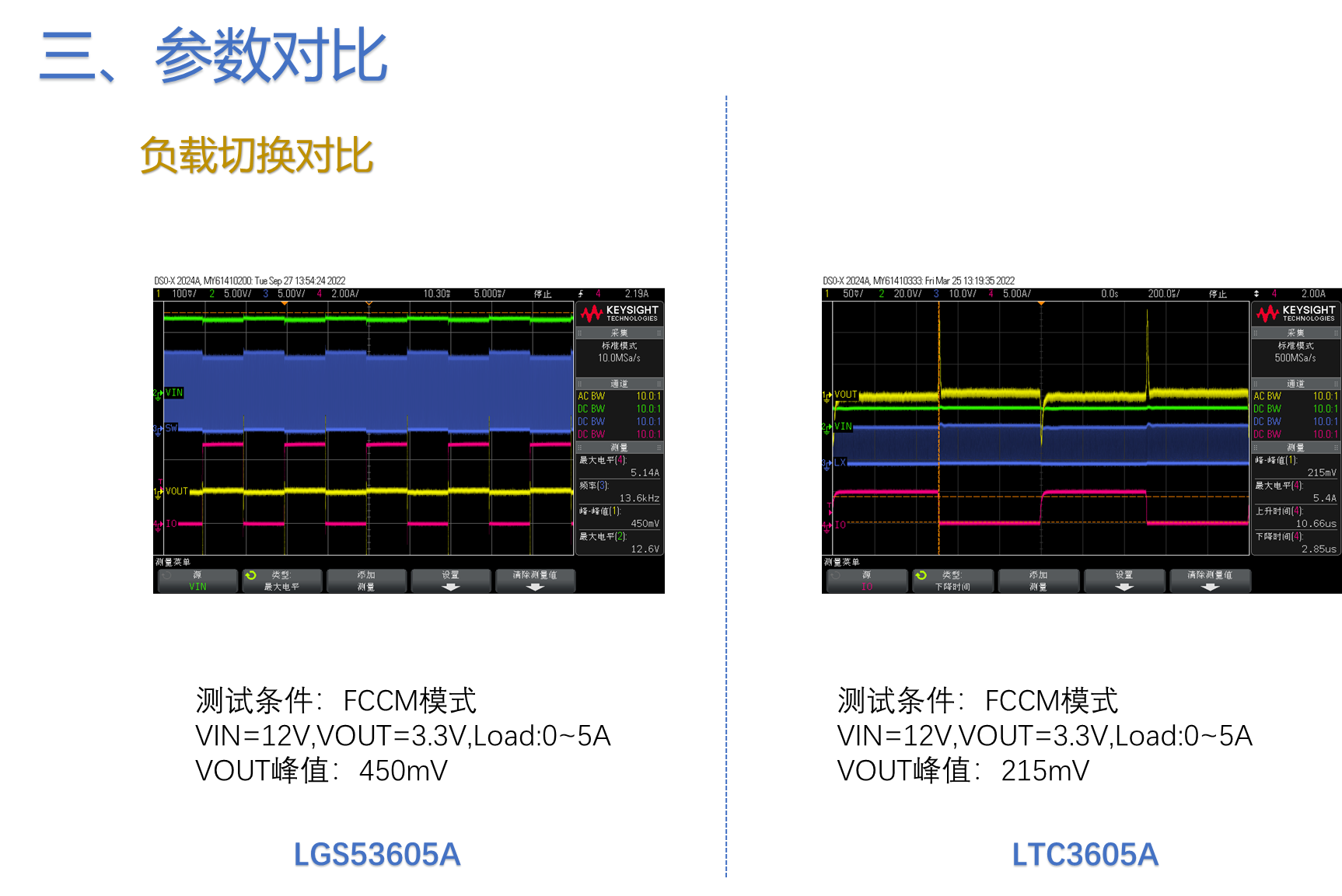Select 测量 panel header on right scope
Image resolution: width=1342 pixels, height=896 pixels.
[1296, 448]
